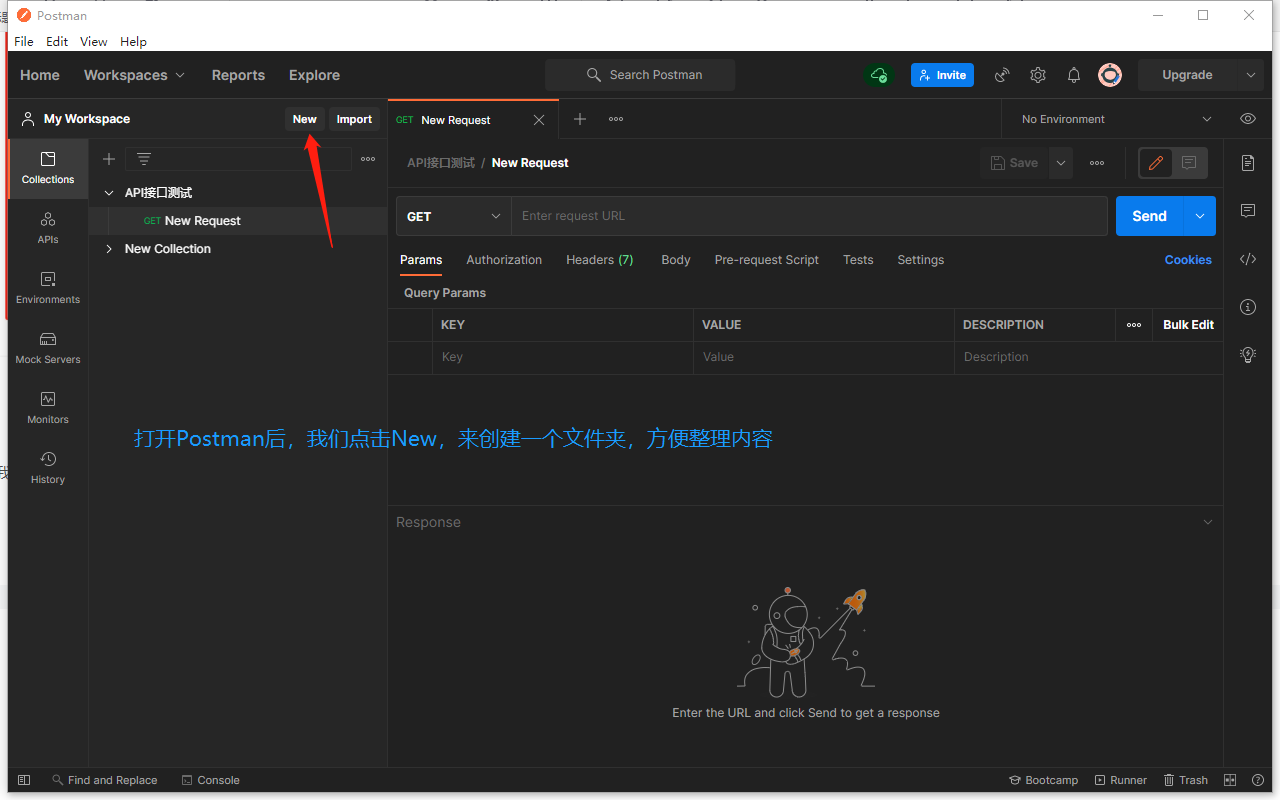Switch to the Authorization tab
This screenshot has height=800, width=1280.
tap(504, 260)
